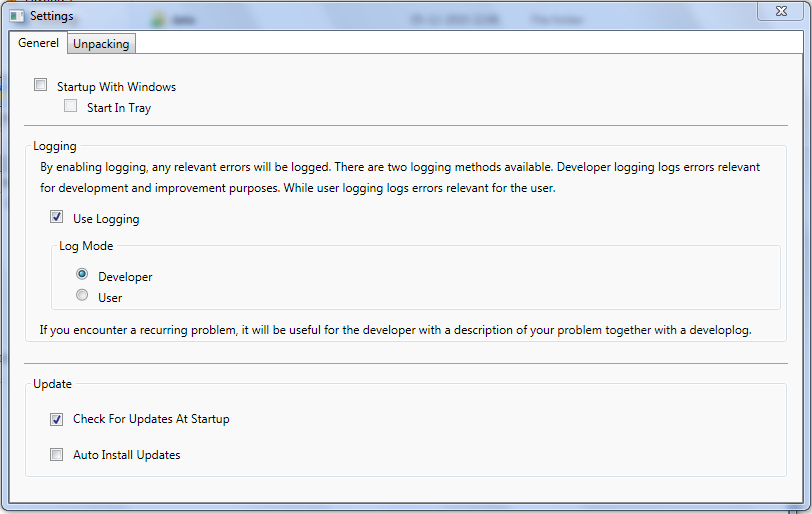Uncheck the Use Logging checkbox
The width and height of the screenshot is (812, 514).
coord(57,217)
